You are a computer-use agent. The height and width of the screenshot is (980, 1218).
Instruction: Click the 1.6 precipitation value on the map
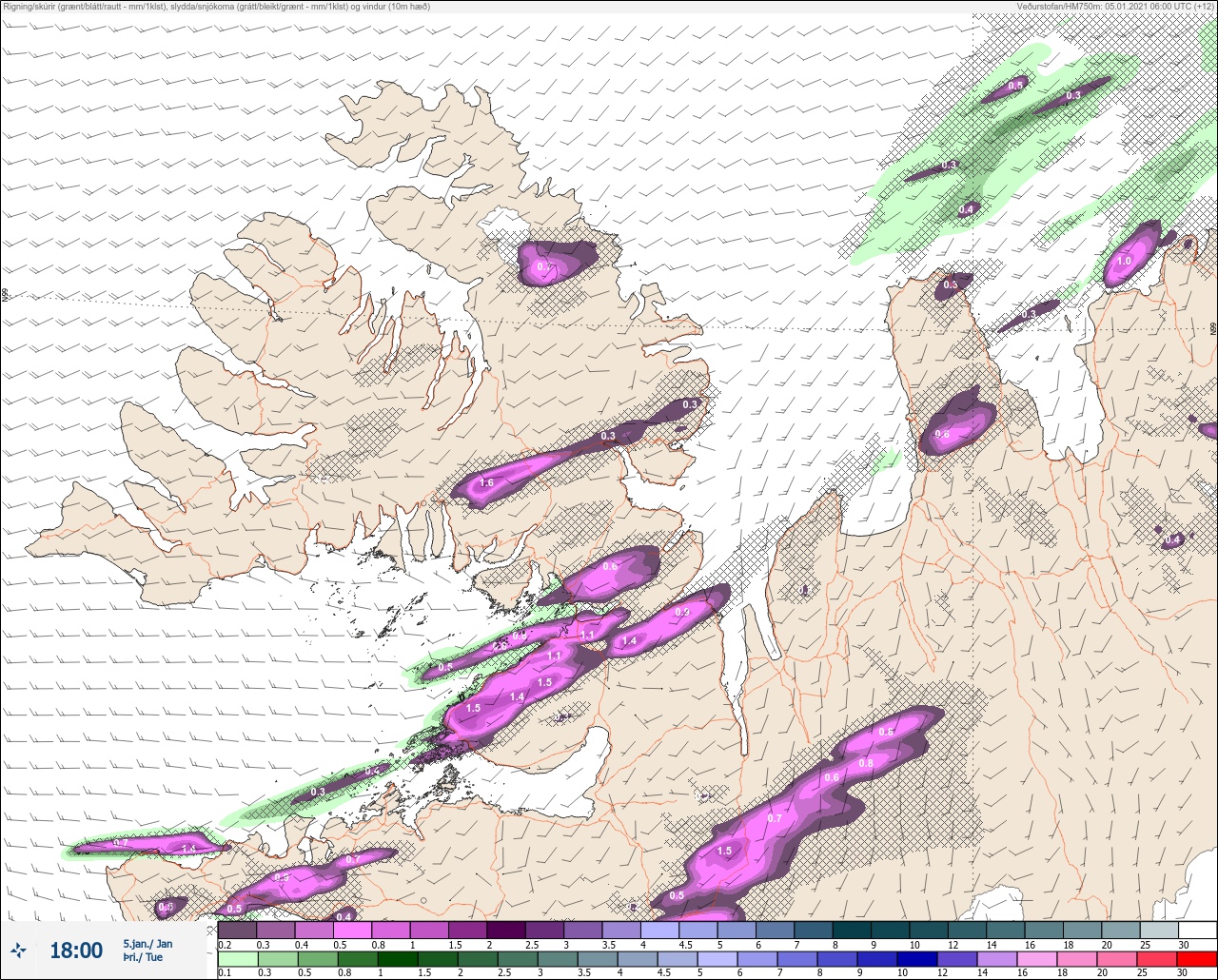tap(486, 483)
